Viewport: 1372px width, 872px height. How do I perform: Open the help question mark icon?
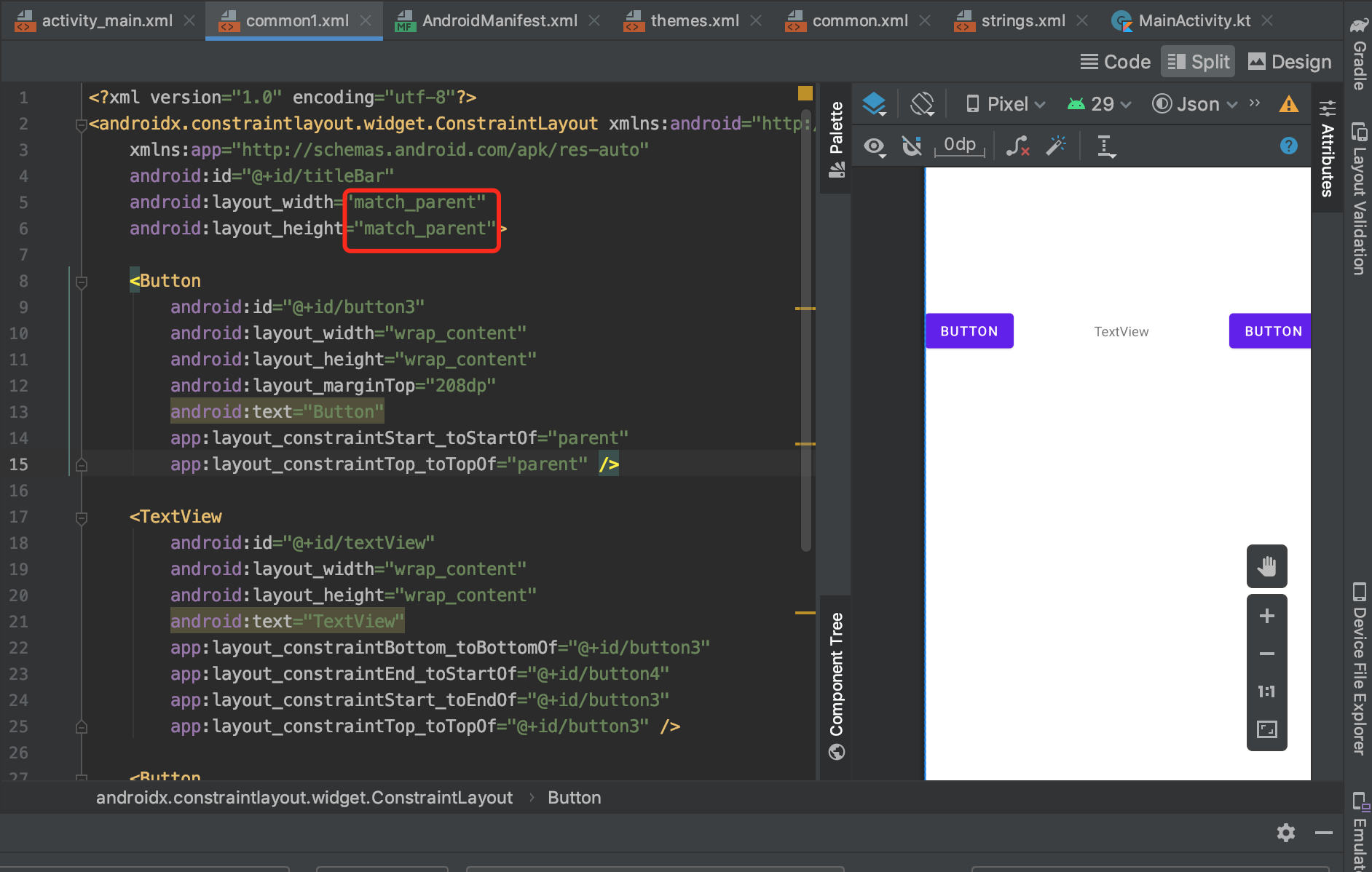[x=1289, y=146]
